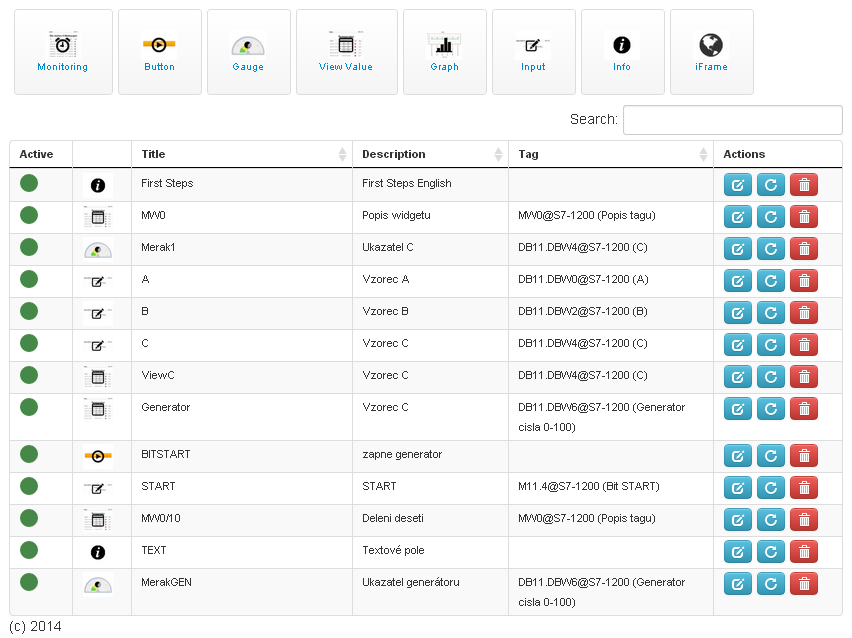The height and width of the screenshot is (638, 852).
Task: Add a new iFrame widget
Action: pyautogui.click(x=711, y=52)
